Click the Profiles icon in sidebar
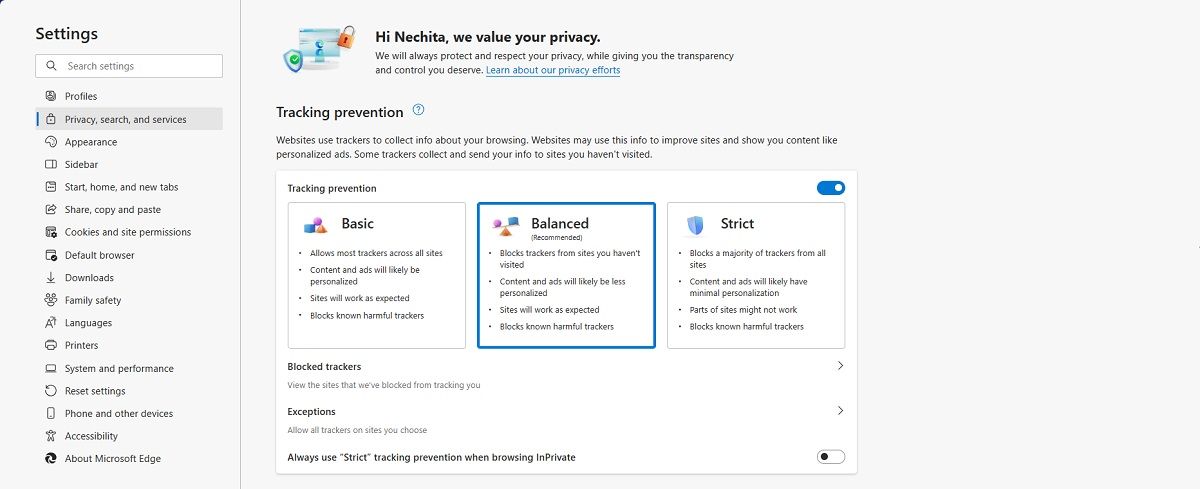Viewport: 1200px width, 489px height. 51,96
